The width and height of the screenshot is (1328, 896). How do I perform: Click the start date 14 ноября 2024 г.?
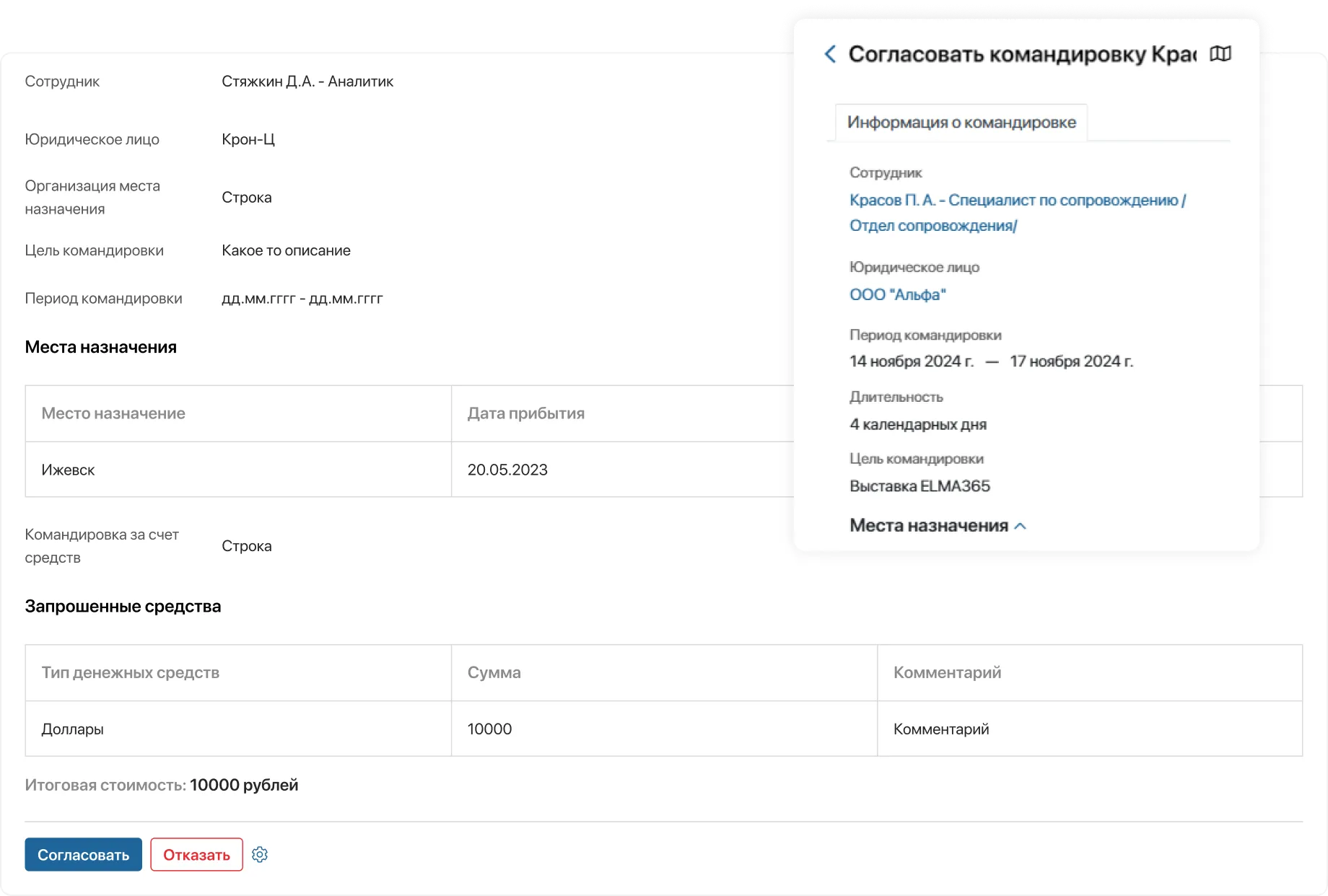(x=911, y=361)
